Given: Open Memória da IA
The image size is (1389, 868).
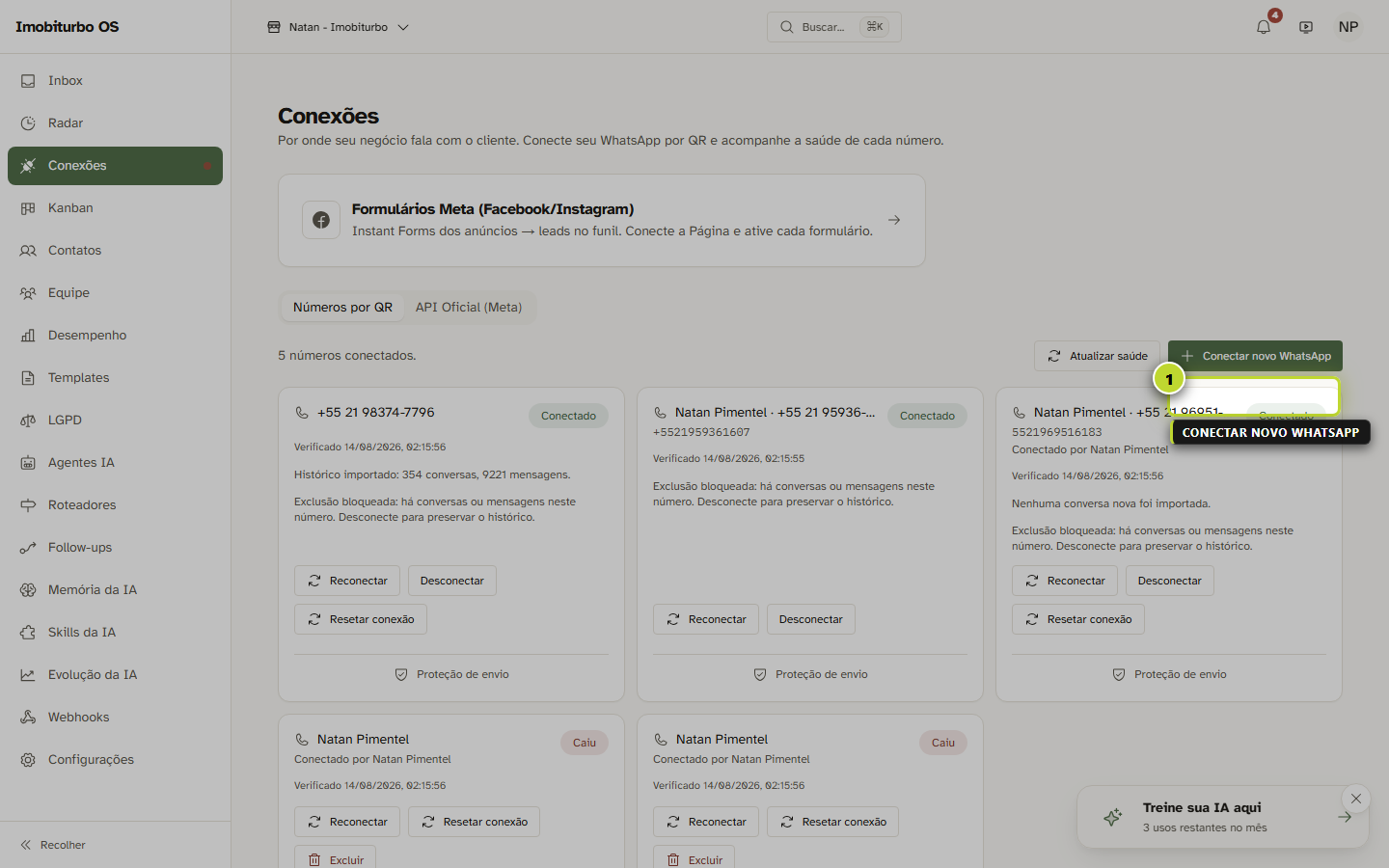Looking at the screenshot, I should point(115,590).
